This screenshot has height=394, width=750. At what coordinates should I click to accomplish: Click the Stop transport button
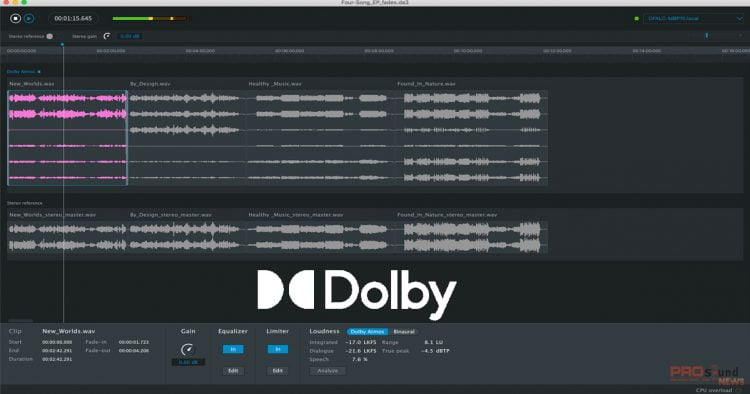15,19
